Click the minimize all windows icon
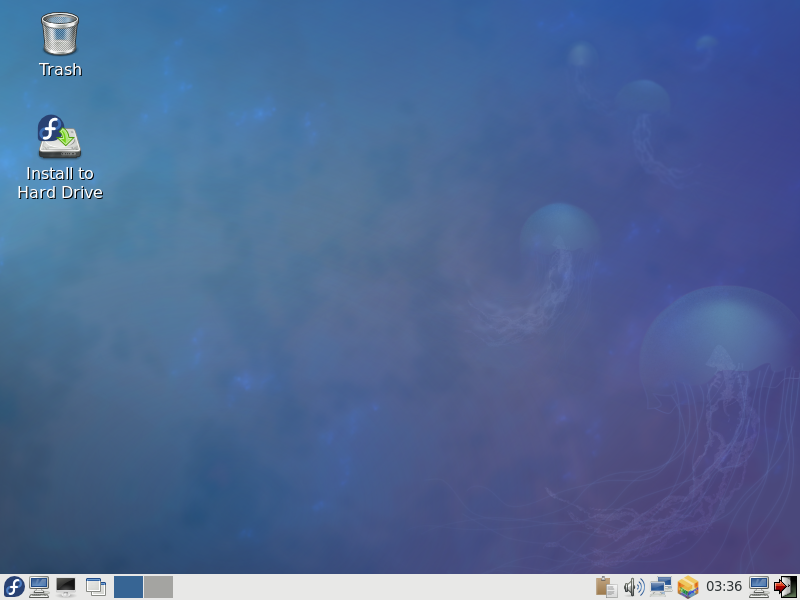The image size is (800, 600). click(96, 587)
